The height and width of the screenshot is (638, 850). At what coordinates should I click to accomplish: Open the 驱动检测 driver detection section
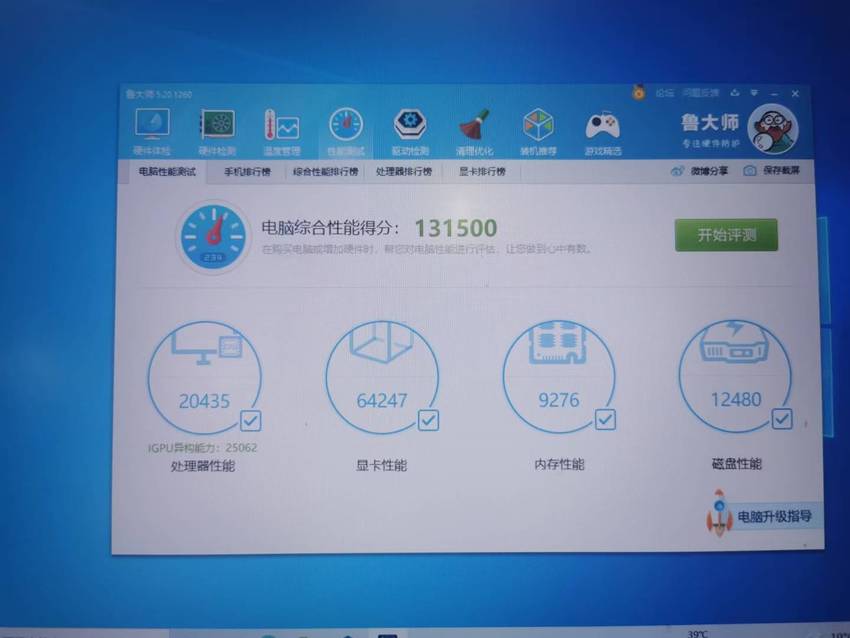click(410, 131)
